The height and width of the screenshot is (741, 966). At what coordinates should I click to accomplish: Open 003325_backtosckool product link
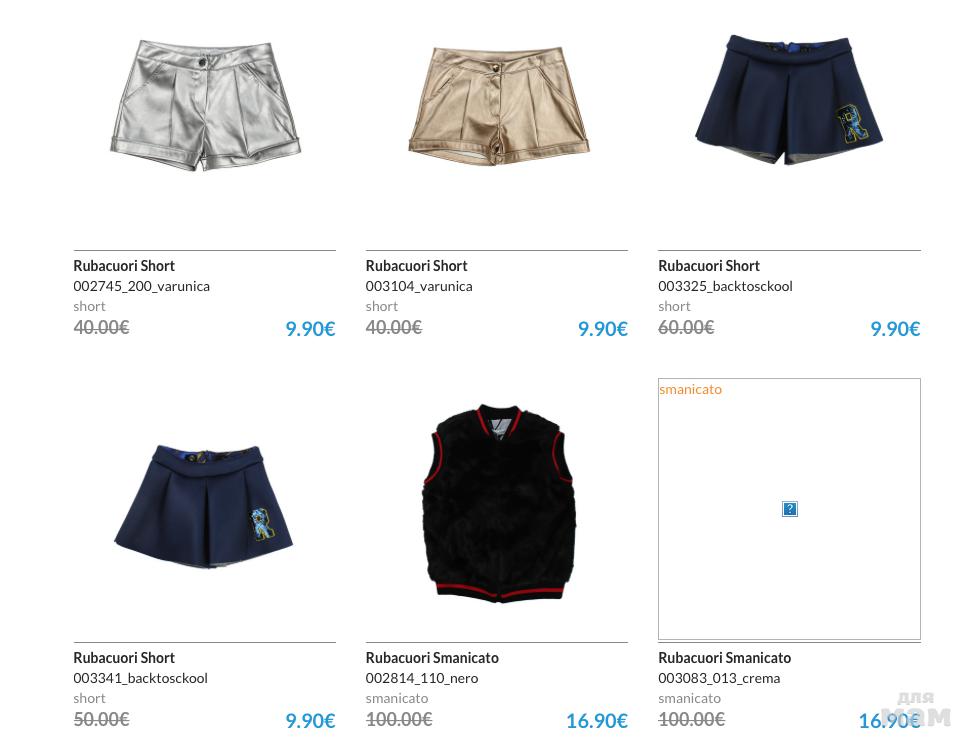(x=725, y=286)
